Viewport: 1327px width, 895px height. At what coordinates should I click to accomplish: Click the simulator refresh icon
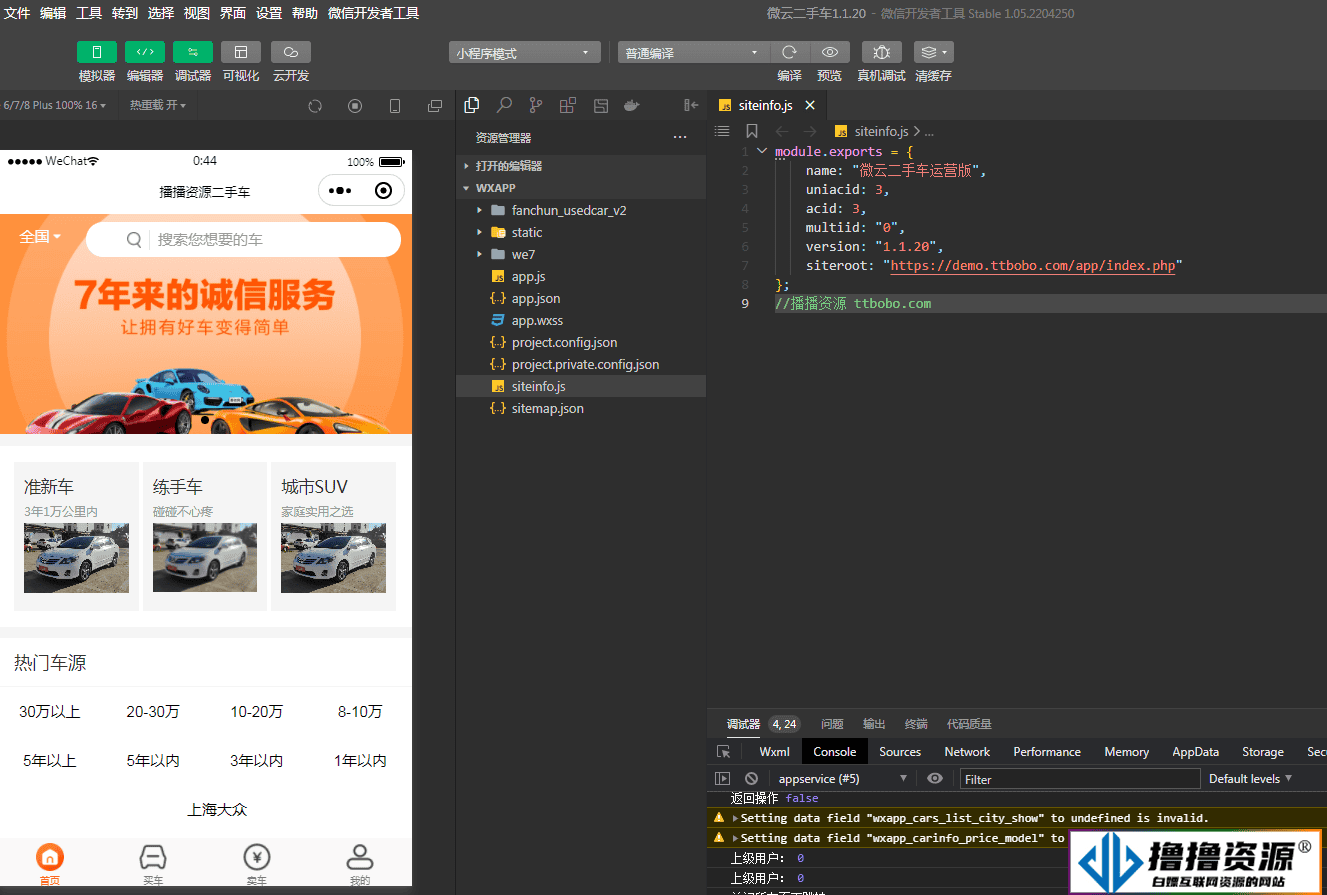(315, 106)
